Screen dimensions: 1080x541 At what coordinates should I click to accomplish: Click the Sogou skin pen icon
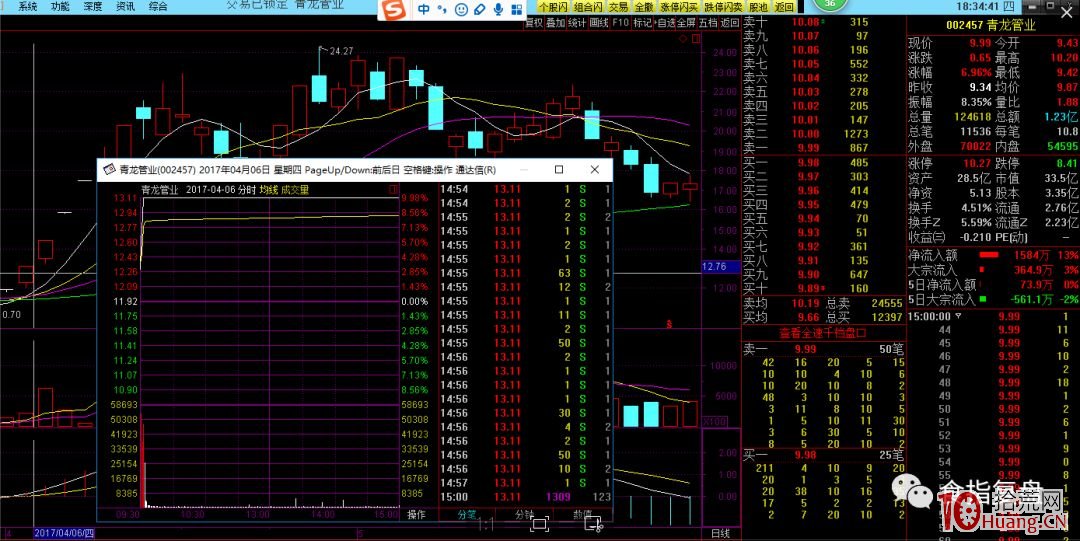click(479, 10)
